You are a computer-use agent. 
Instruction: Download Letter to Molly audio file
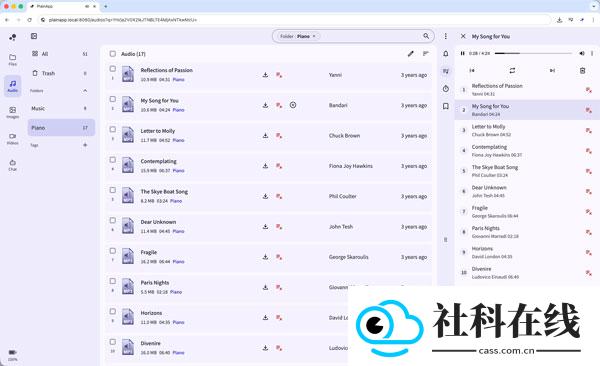[265, 136]
